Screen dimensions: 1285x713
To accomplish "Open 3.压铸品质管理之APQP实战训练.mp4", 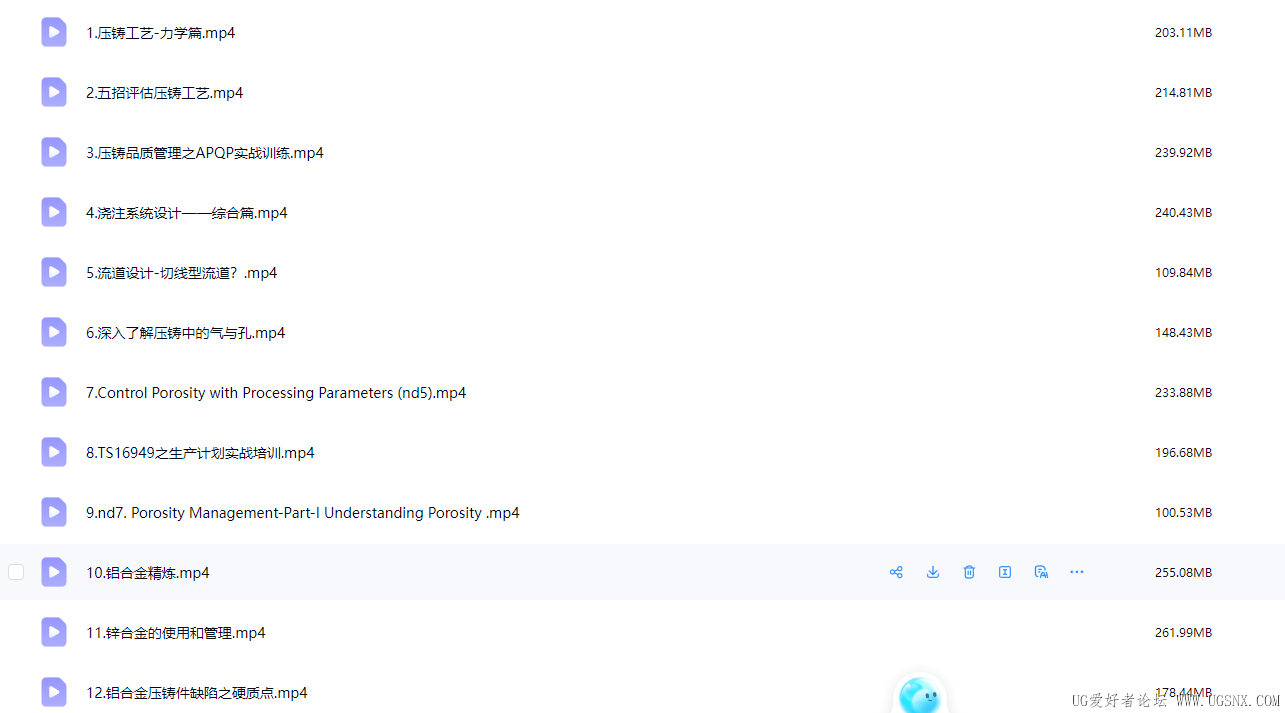I will pyautogui.click(x=204, y=153).
